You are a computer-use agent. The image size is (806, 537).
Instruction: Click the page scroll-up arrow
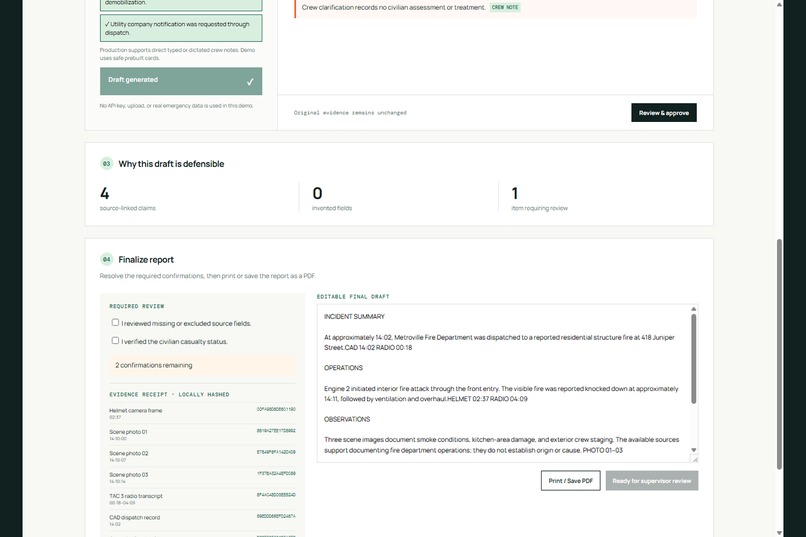click(779, 4)
